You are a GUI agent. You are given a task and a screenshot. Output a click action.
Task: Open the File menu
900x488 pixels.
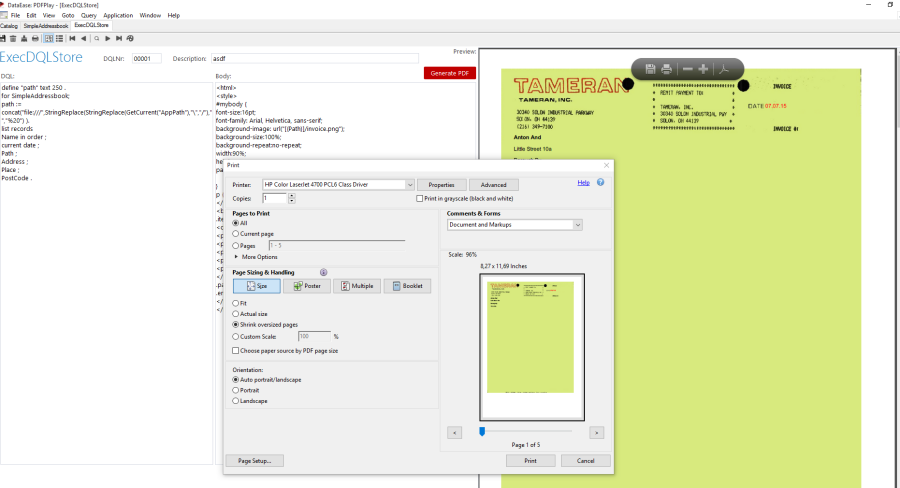[15, 15]
